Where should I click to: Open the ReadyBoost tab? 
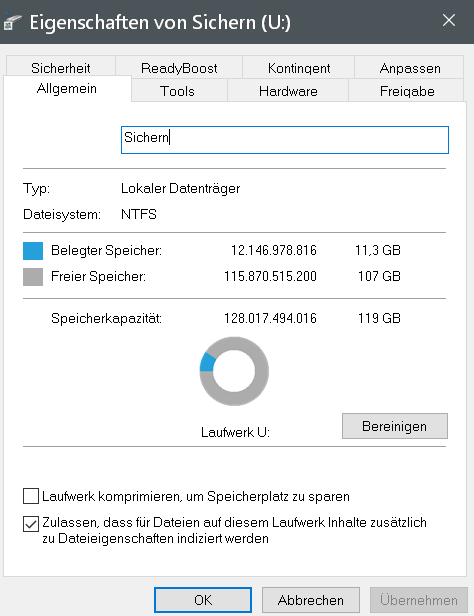point(179,68)
